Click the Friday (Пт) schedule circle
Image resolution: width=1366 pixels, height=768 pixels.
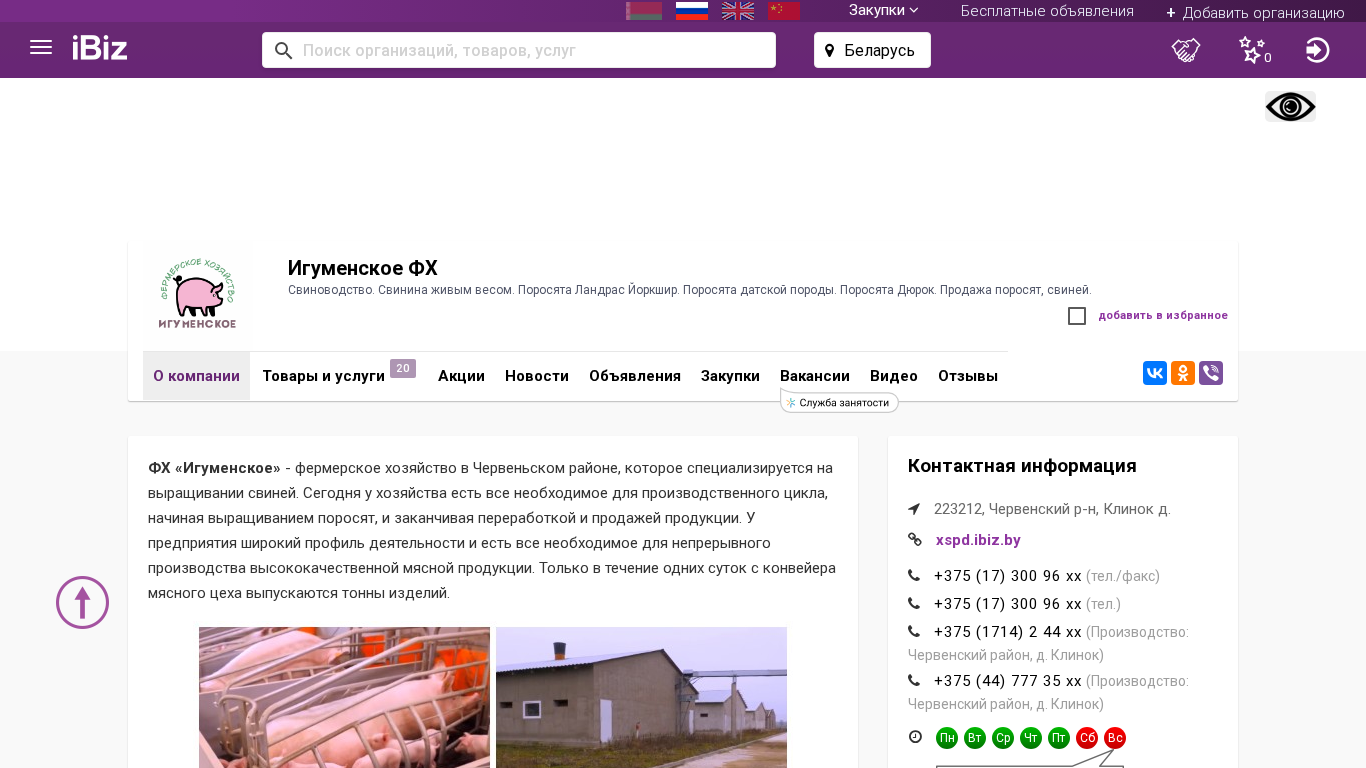point(1059,738)
